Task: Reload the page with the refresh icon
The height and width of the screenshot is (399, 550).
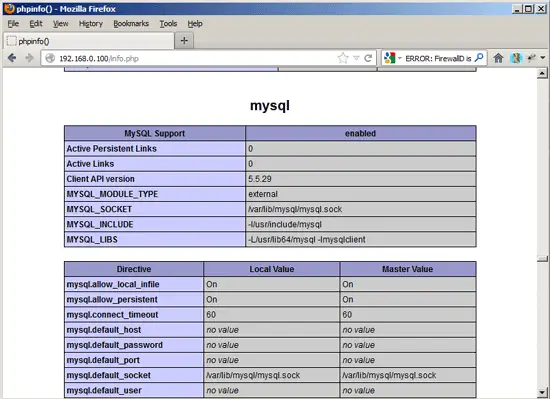Action: click(x=368, y=58)
